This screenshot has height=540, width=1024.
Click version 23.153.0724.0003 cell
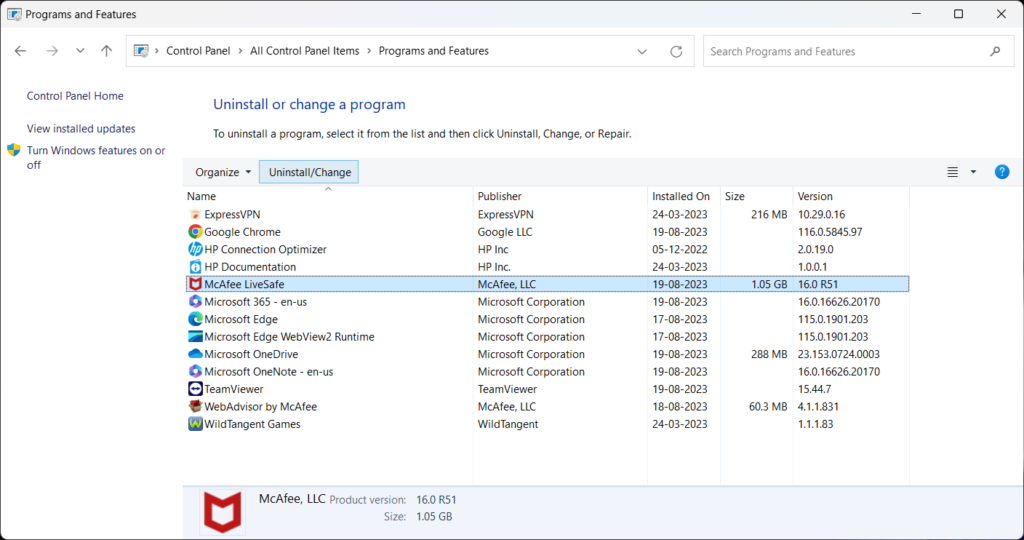point(839,354)
